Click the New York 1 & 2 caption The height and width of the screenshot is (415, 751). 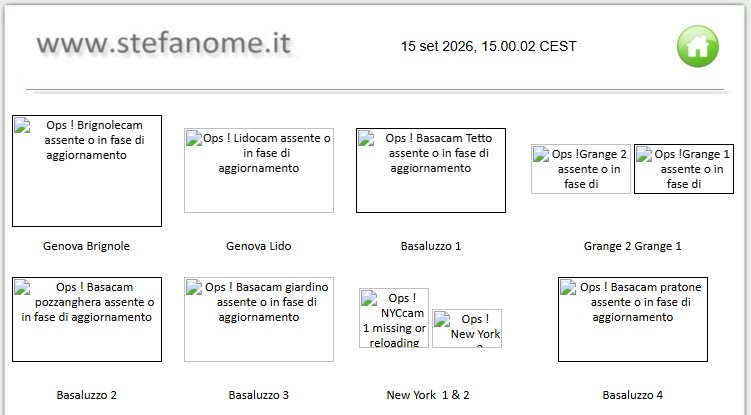point(428,395)
